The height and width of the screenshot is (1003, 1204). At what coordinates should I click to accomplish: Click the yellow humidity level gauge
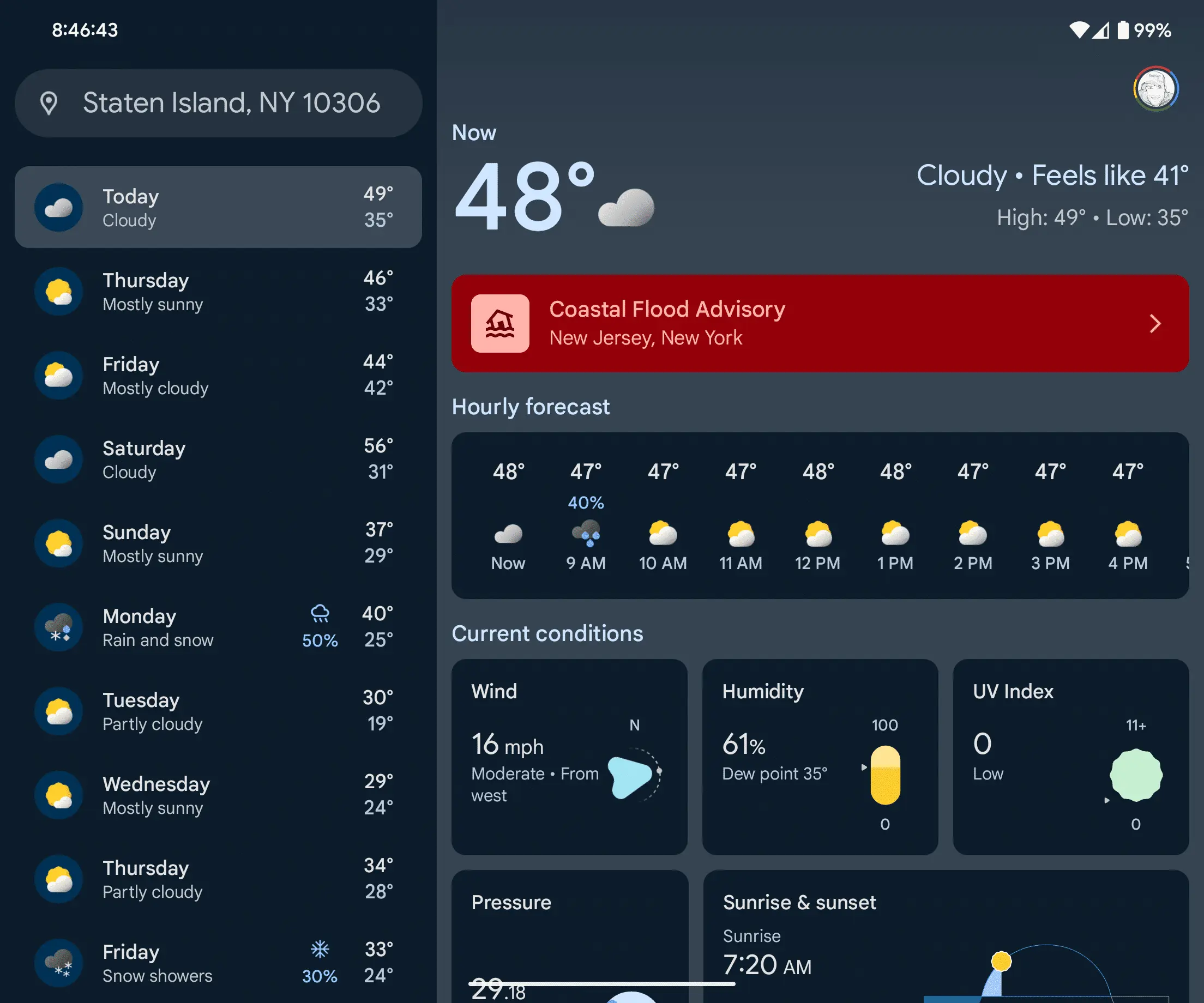click(884, 775)
